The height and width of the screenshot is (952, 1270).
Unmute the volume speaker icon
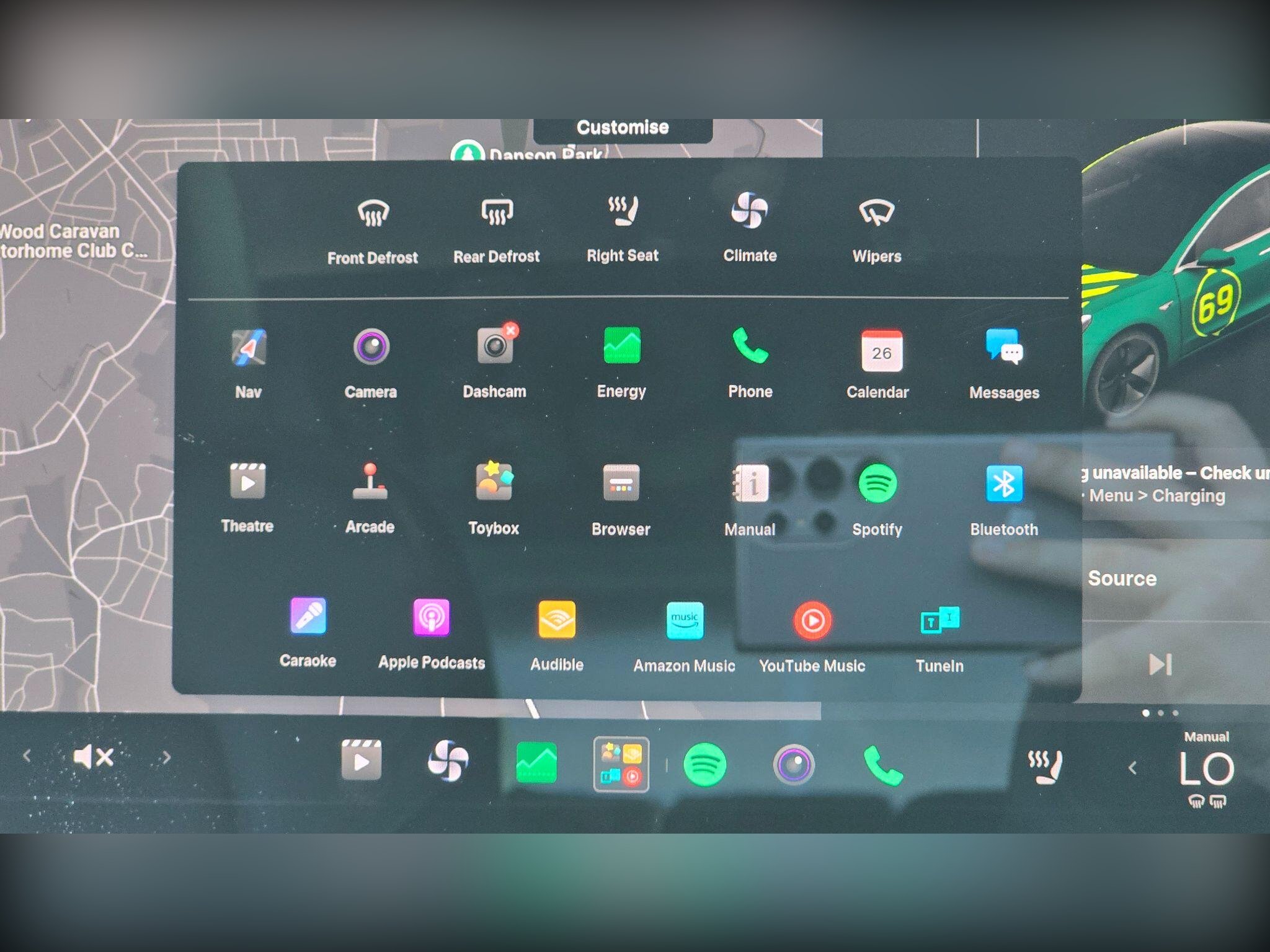93,757
